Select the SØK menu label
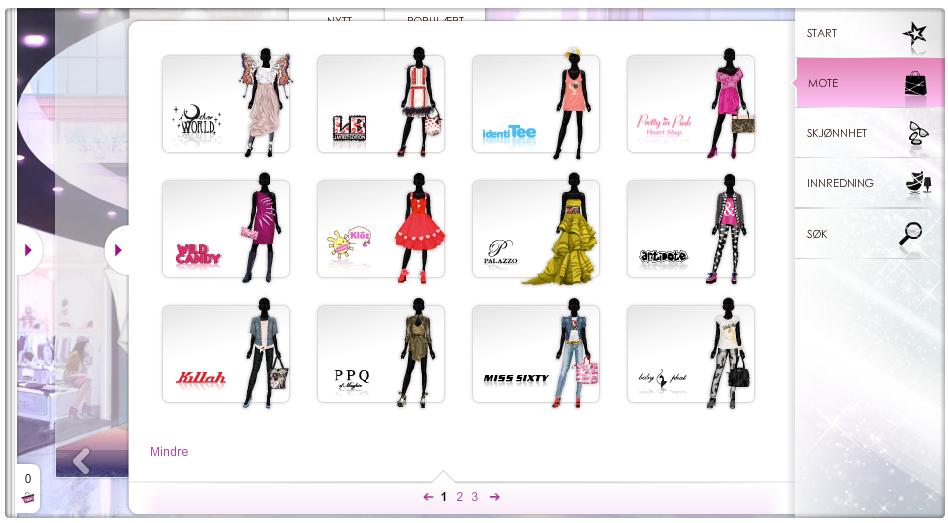948x523 pixels. click(x=817, y=234)
